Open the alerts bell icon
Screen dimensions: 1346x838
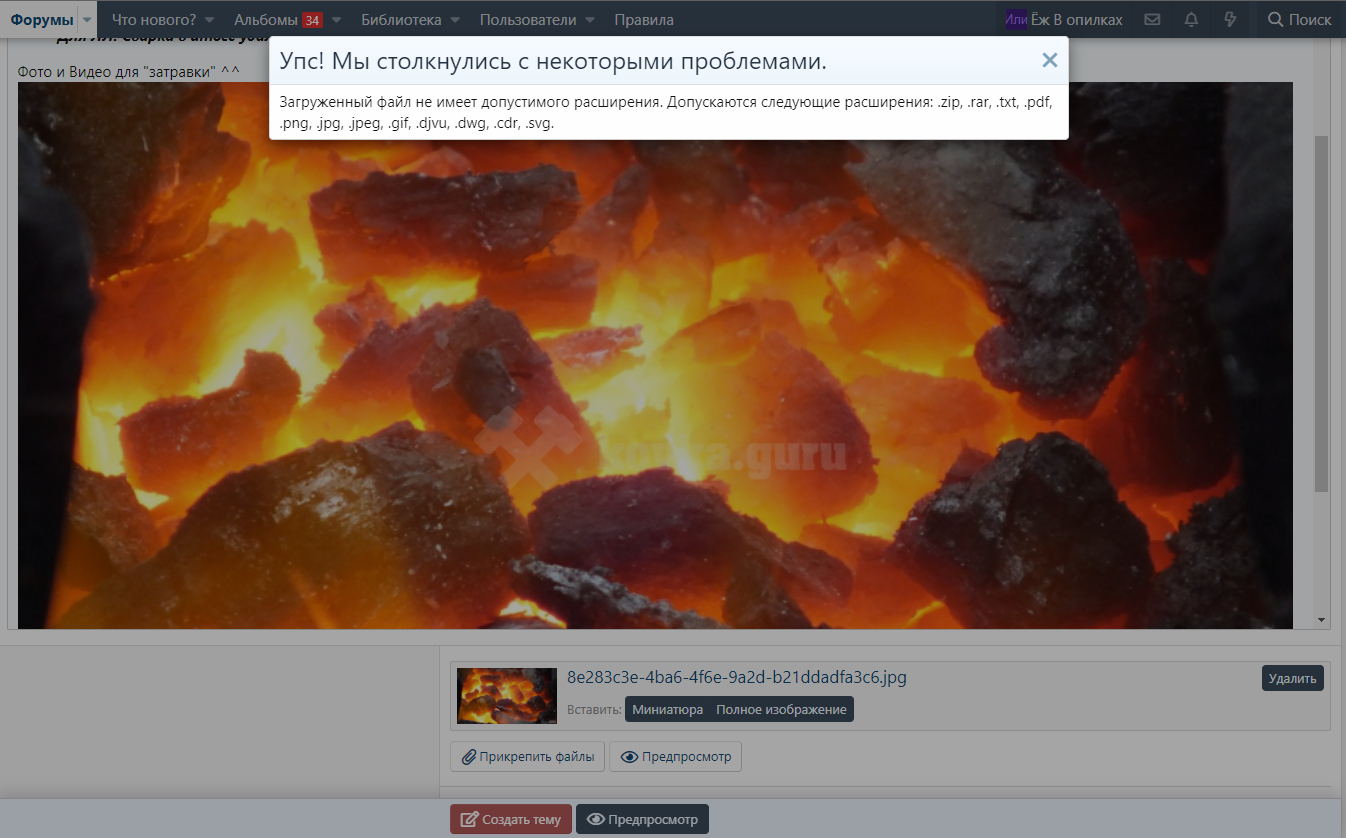pyautogui.click(x=1191, y=19)
